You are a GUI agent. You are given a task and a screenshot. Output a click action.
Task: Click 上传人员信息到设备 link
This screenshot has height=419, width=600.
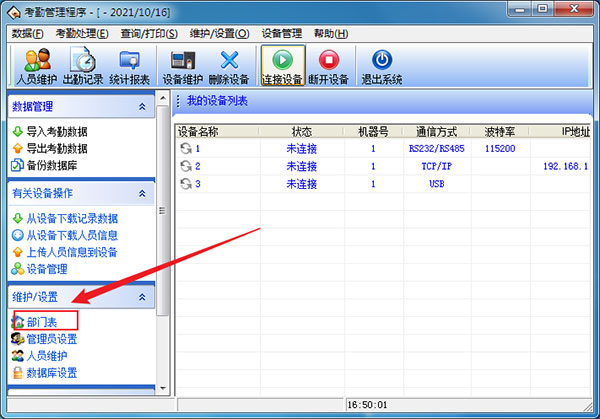click(72, 252)
